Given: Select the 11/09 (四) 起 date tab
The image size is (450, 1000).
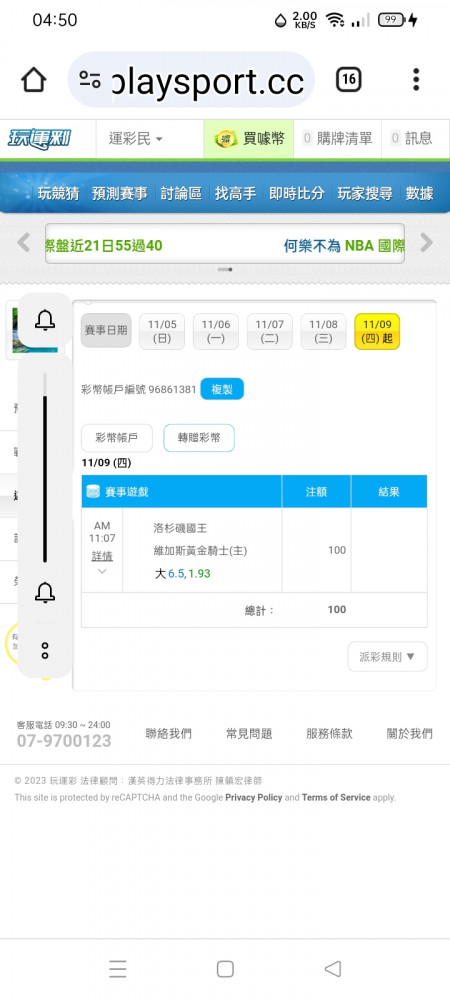Looking at the screenshot, I should [377, 331].
